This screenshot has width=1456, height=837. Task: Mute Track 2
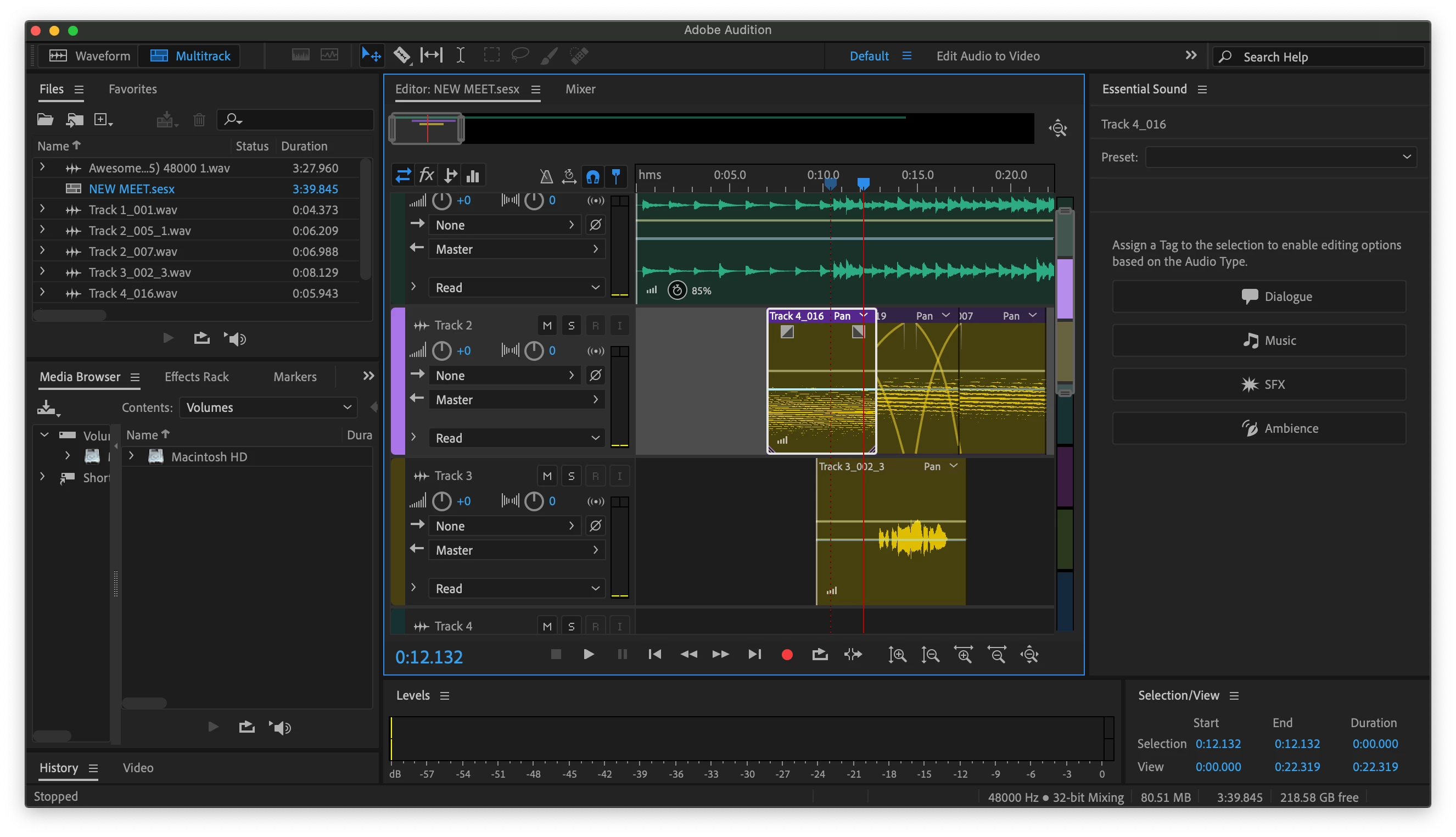(547, 325)
